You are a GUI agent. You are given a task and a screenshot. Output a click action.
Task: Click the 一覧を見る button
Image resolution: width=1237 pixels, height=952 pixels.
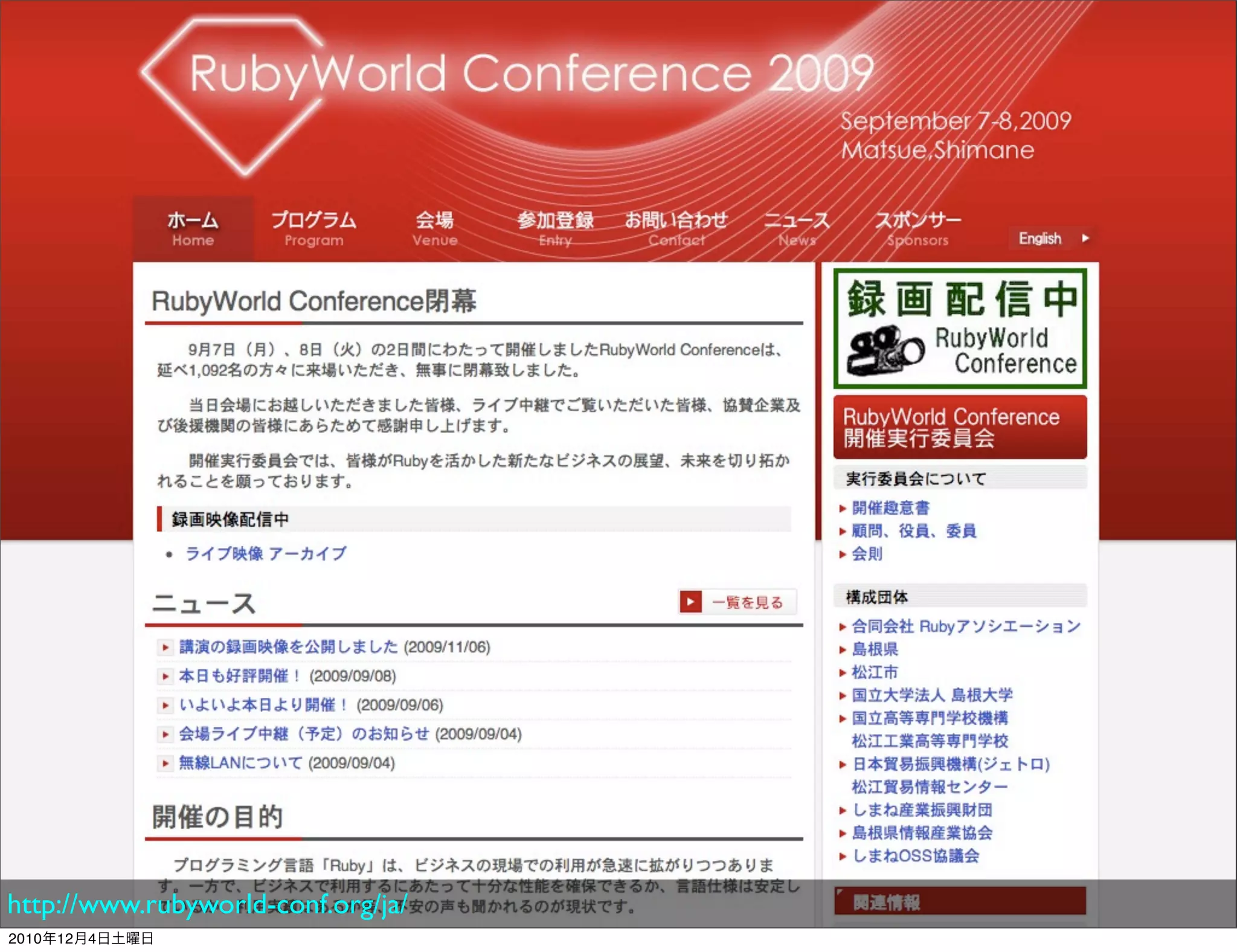pyautogui.click(x=737, y=602)
